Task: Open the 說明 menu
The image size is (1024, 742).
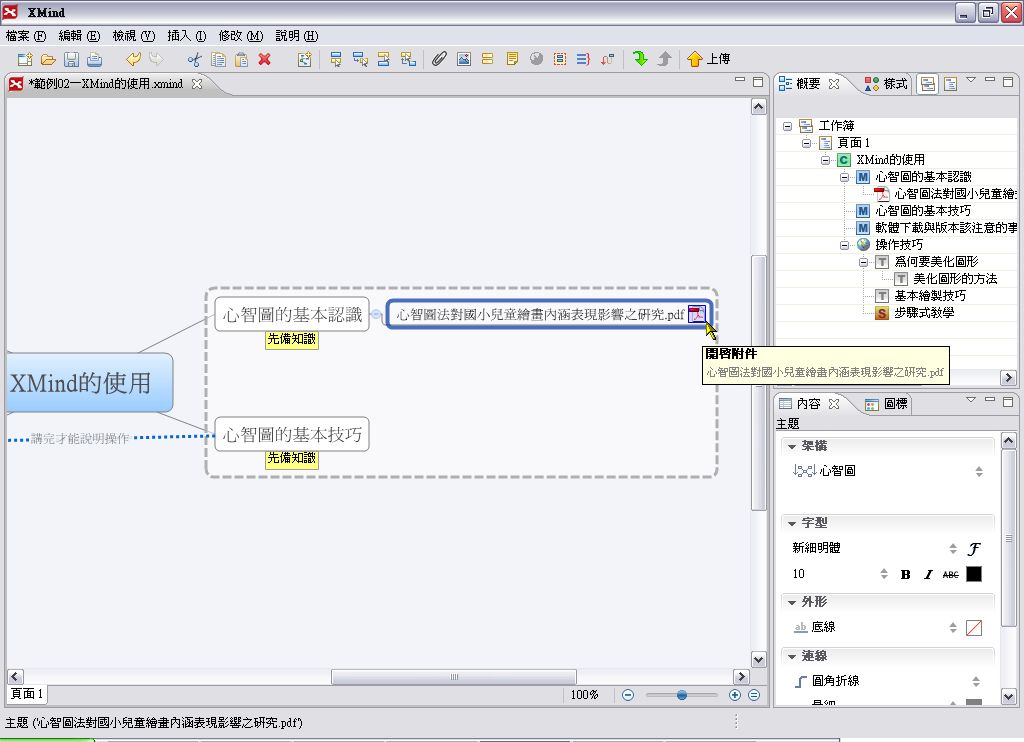Action: 296,36
